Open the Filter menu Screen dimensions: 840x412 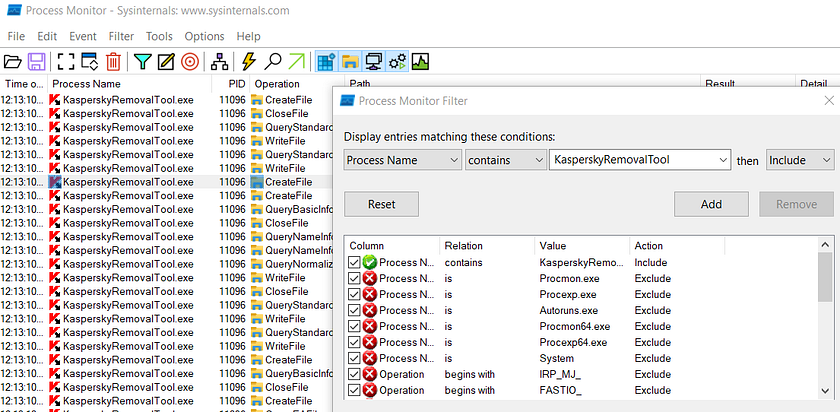121,36
